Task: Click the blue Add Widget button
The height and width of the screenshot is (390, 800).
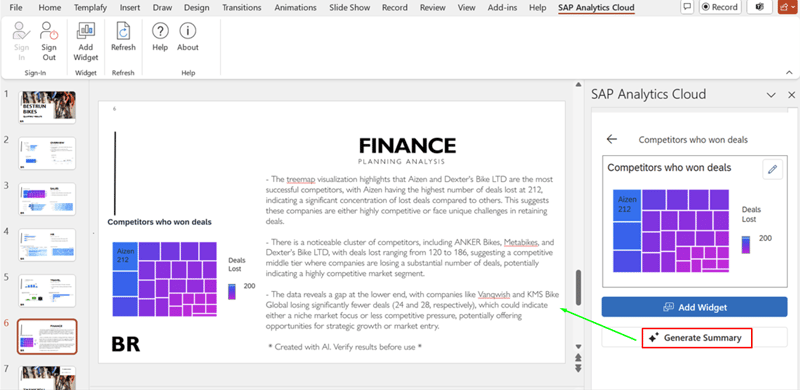Action: tap(694, 307)
